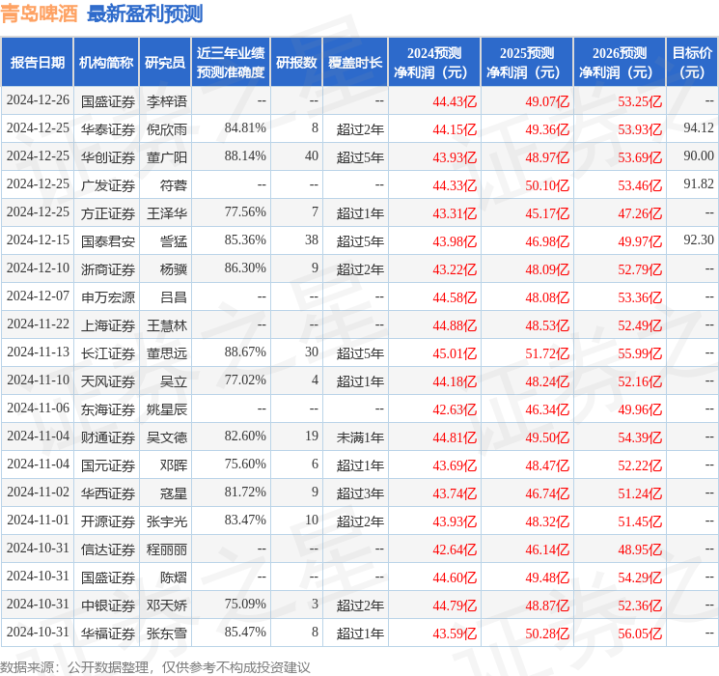
Task: Click the 77.02% accuracy value
Action: pos(245,380)
